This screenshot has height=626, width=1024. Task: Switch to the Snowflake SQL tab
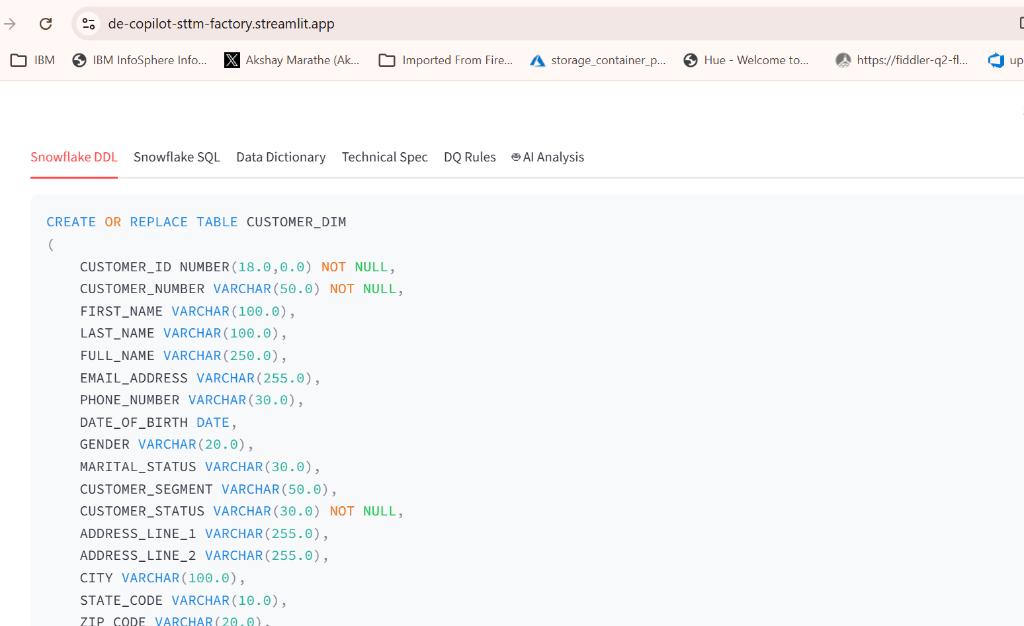(x=176, y=157)
